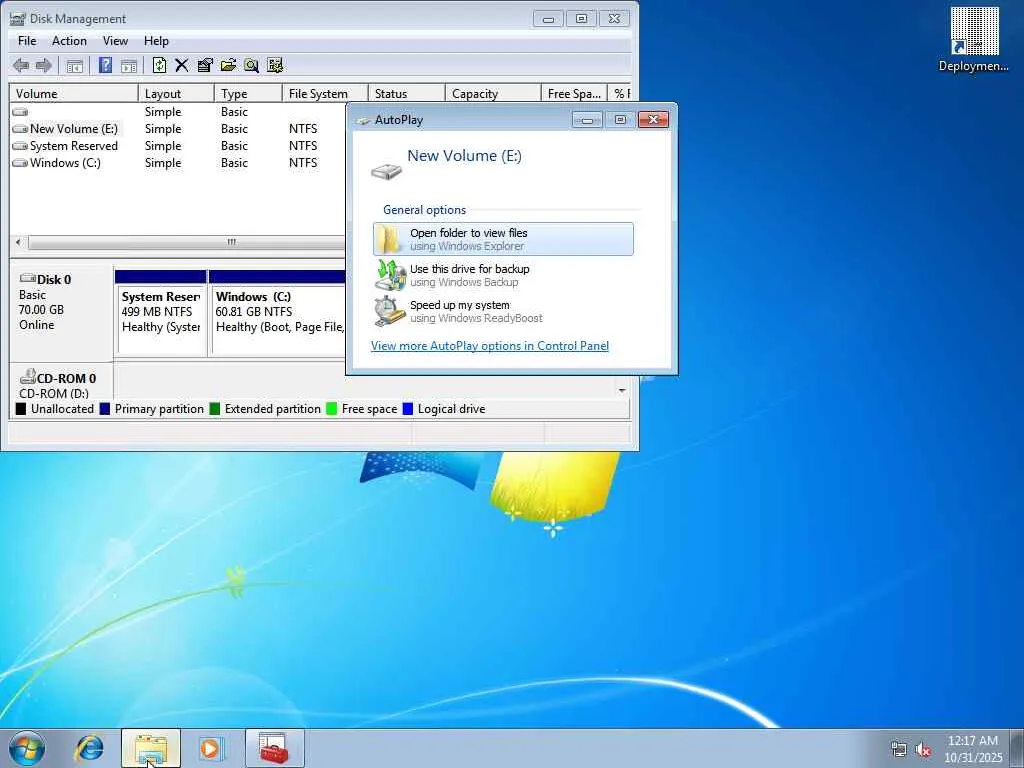This screenshot has width=1024, height=768.
Task: Sort by the Free Space column header
Action: point(574,93)
